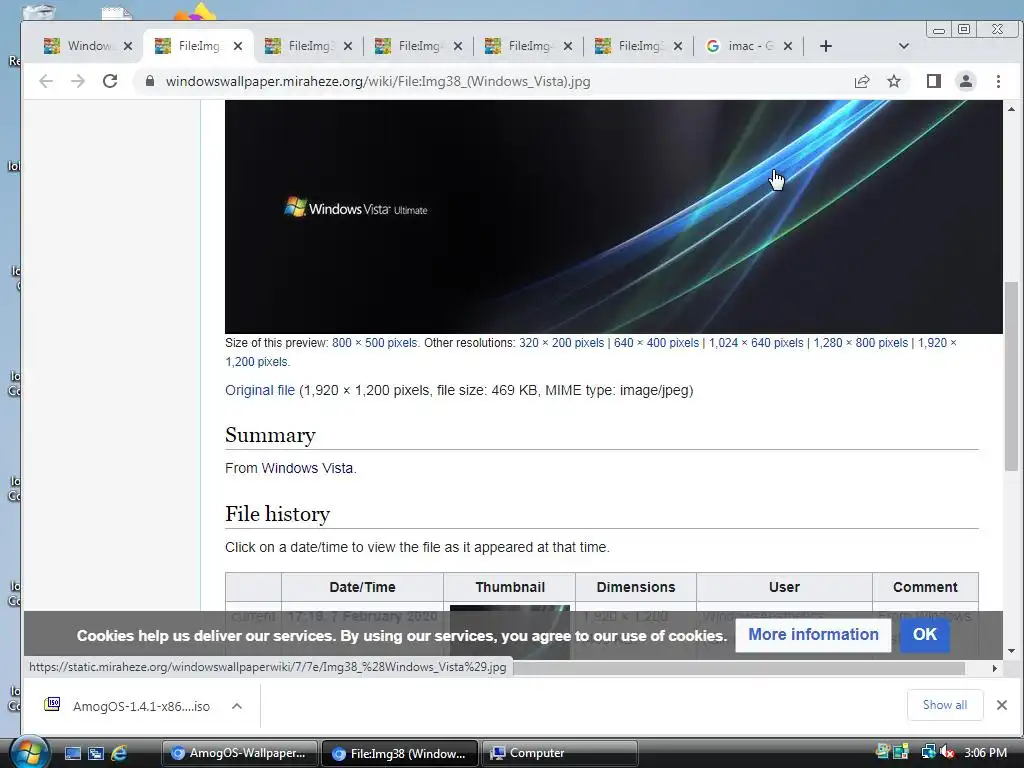Switch to the AmogOS-Wallpaper taskbar window
Viewport: 1024px width, 768px height.
pos(239,753)
